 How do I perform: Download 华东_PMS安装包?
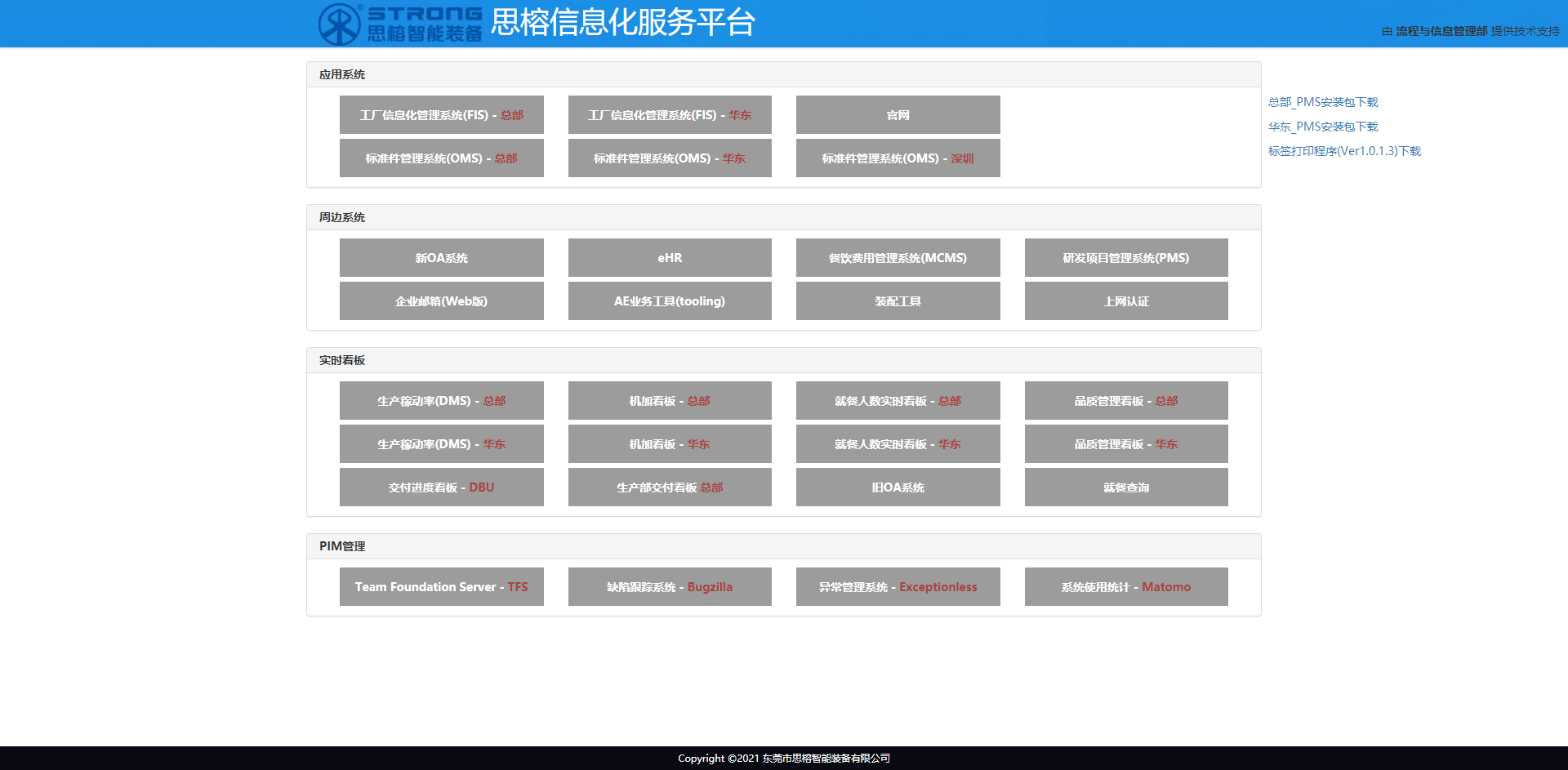pos(1323,127)
